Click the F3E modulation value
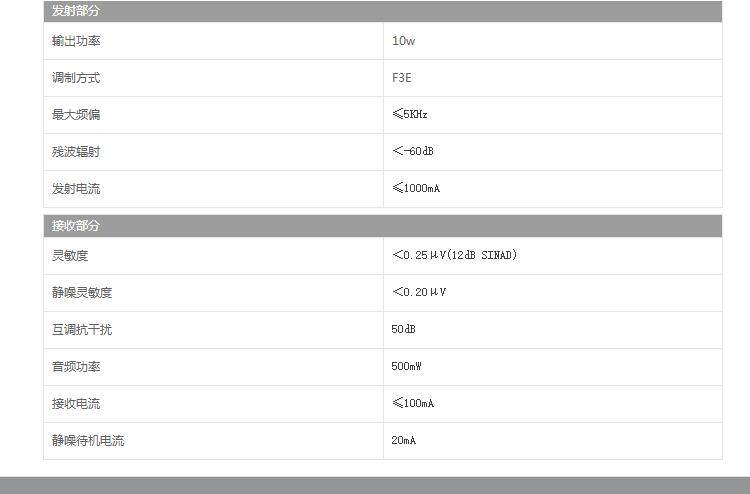The image size is (750, 494). click(x=401, y=78)
